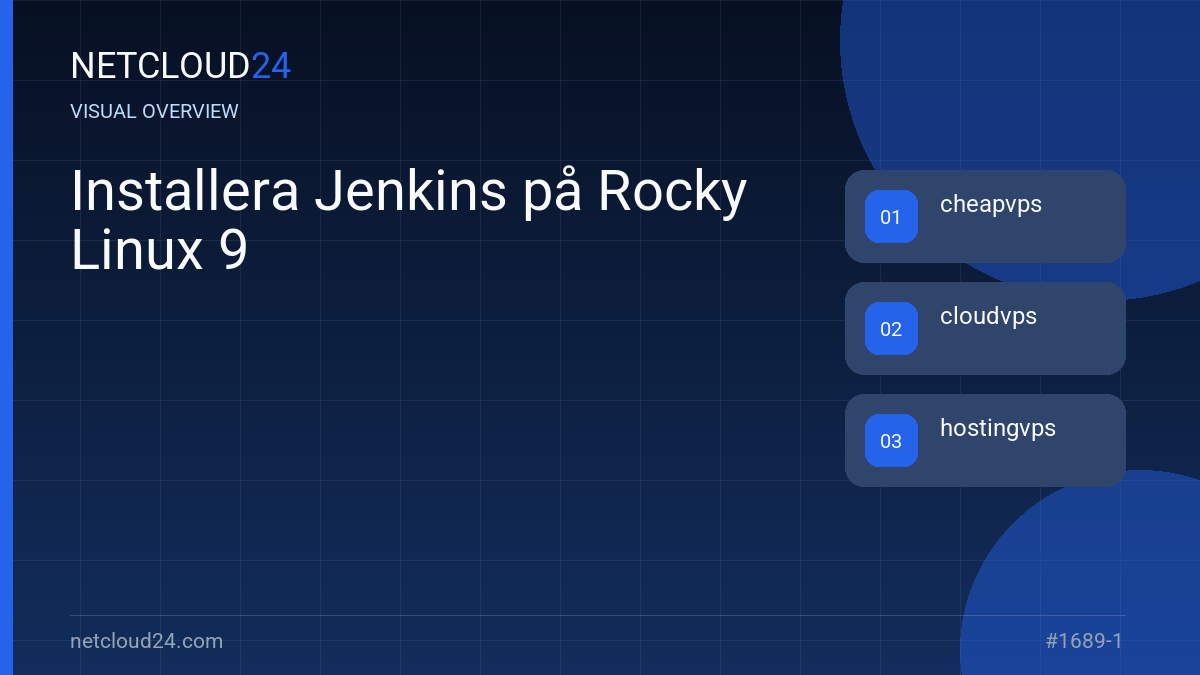Click the VISUAL OVERVIEW subtitle

(155, 111)
